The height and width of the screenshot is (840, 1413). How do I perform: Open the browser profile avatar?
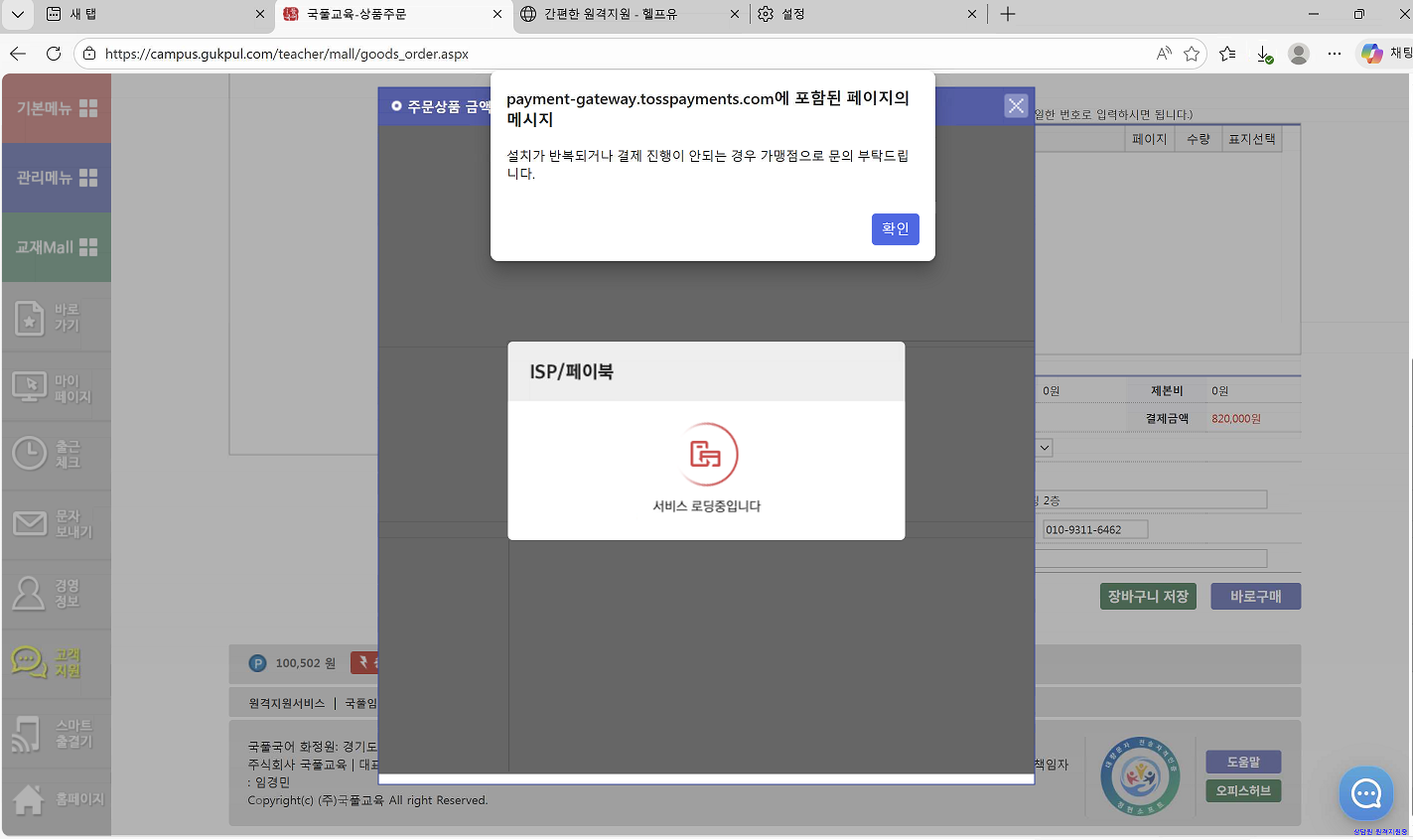point(1299,54)
